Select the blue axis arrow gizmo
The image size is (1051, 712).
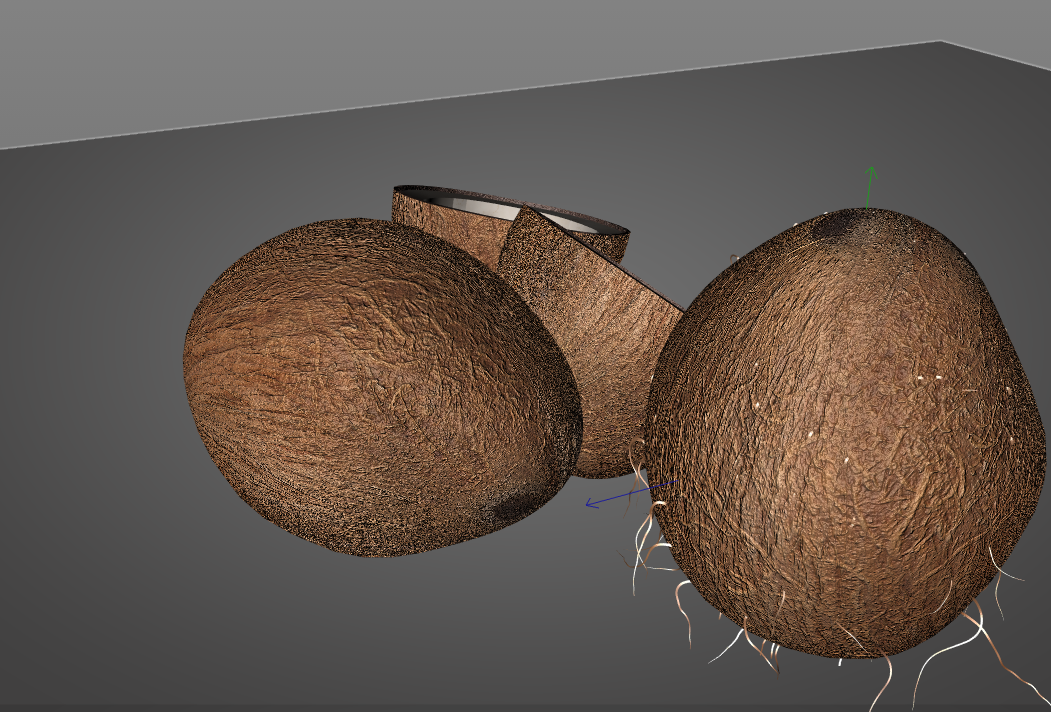tap(630, 494)
